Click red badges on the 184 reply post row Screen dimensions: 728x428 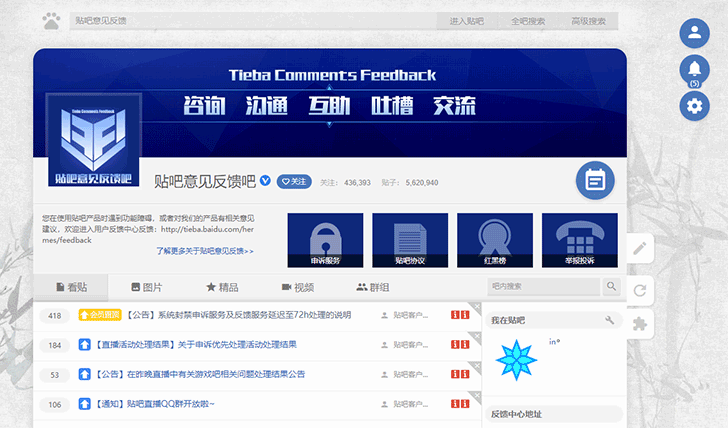click(460, 344)
